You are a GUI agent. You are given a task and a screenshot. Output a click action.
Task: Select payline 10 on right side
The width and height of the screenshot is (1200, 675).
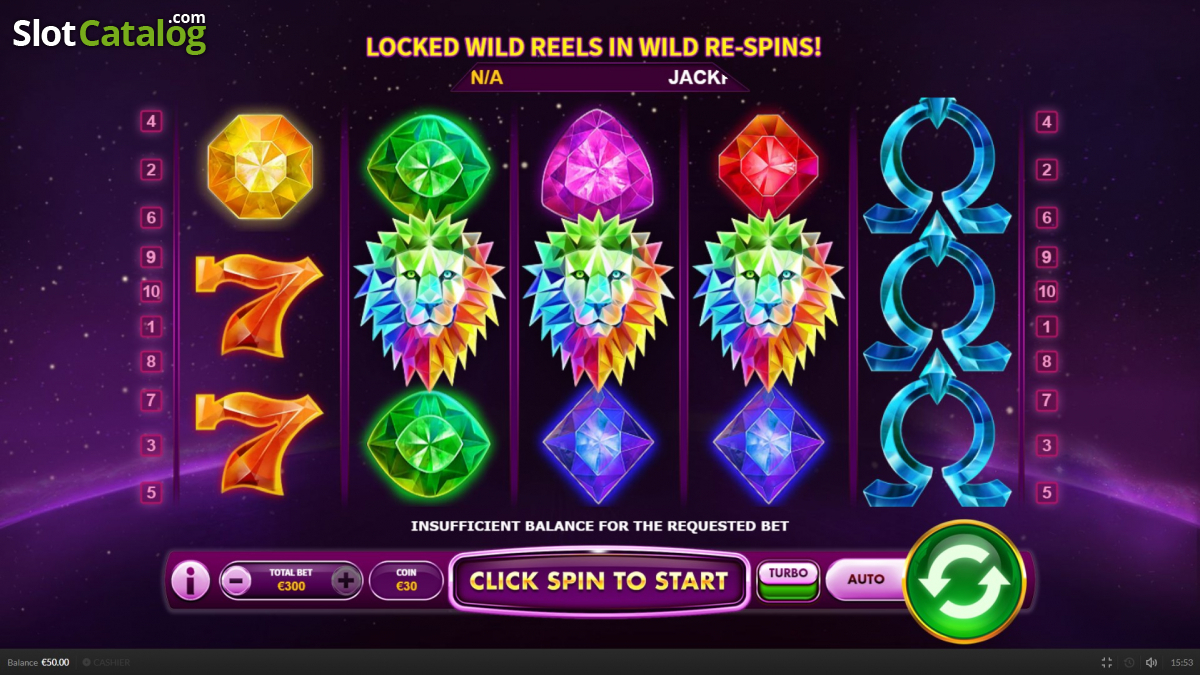(1047, 292)
